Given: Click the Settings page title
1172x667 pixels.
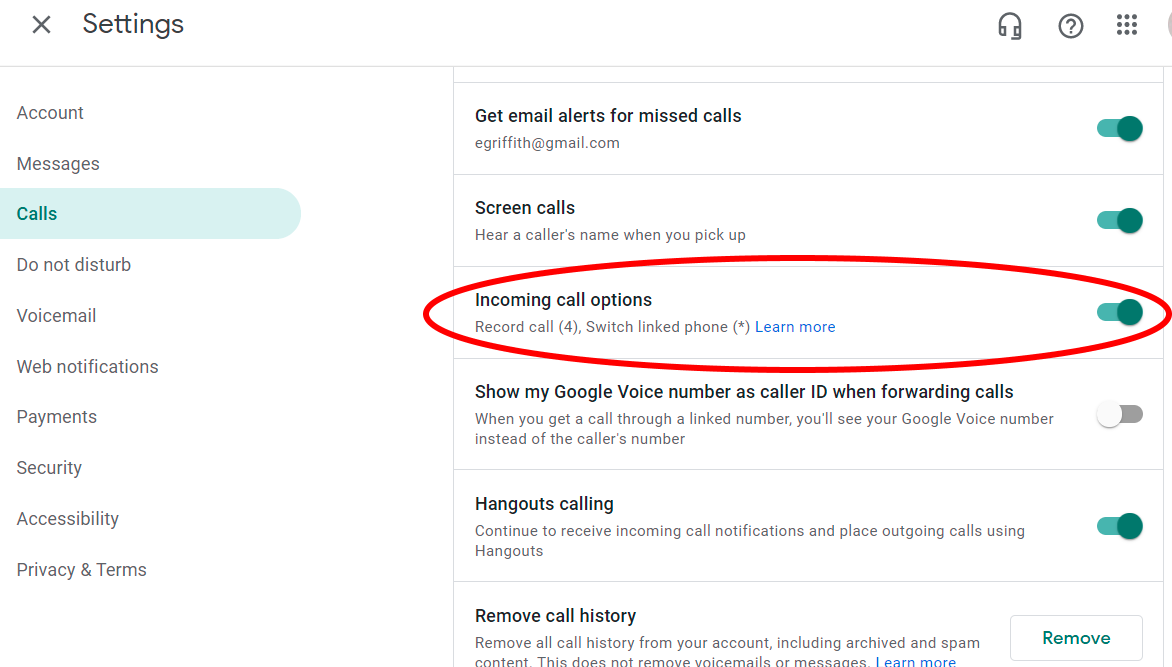Looking at the screenshot, I should [133, 24].
